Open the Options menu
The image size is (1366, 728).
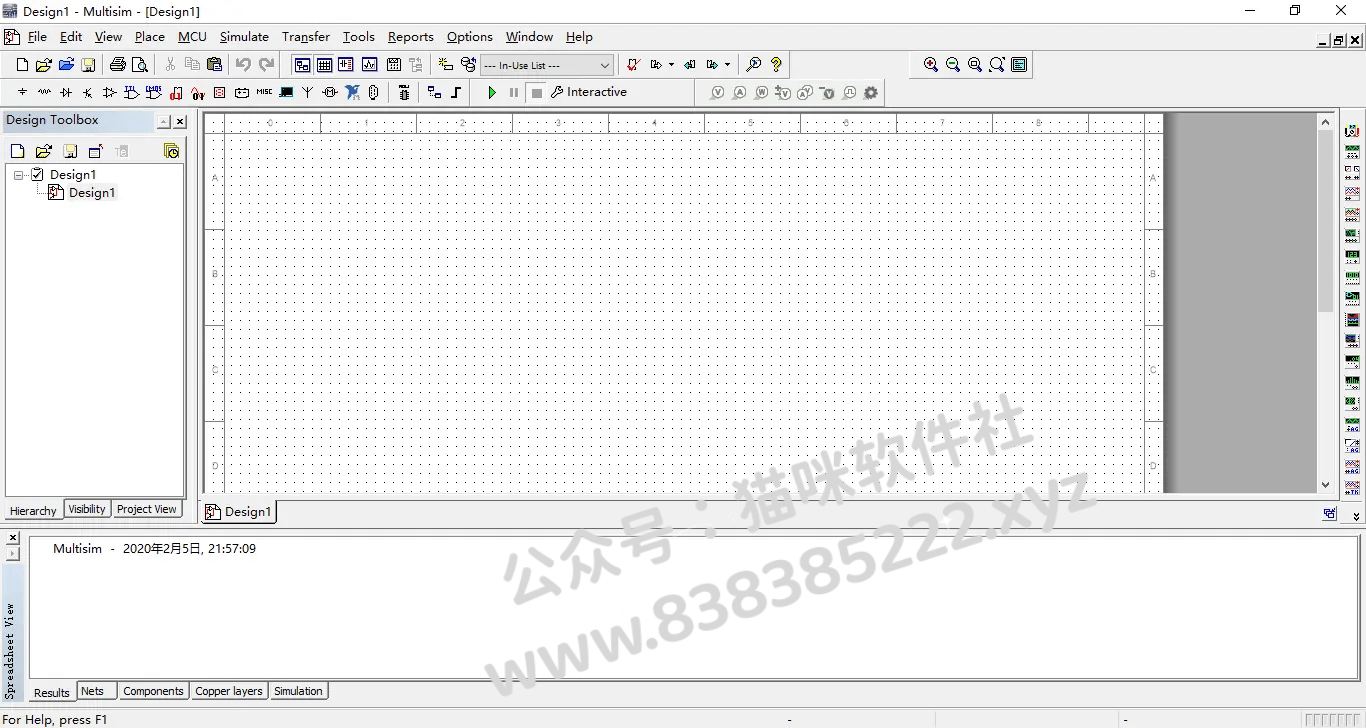pyautogui.click(x=470, y=37)
